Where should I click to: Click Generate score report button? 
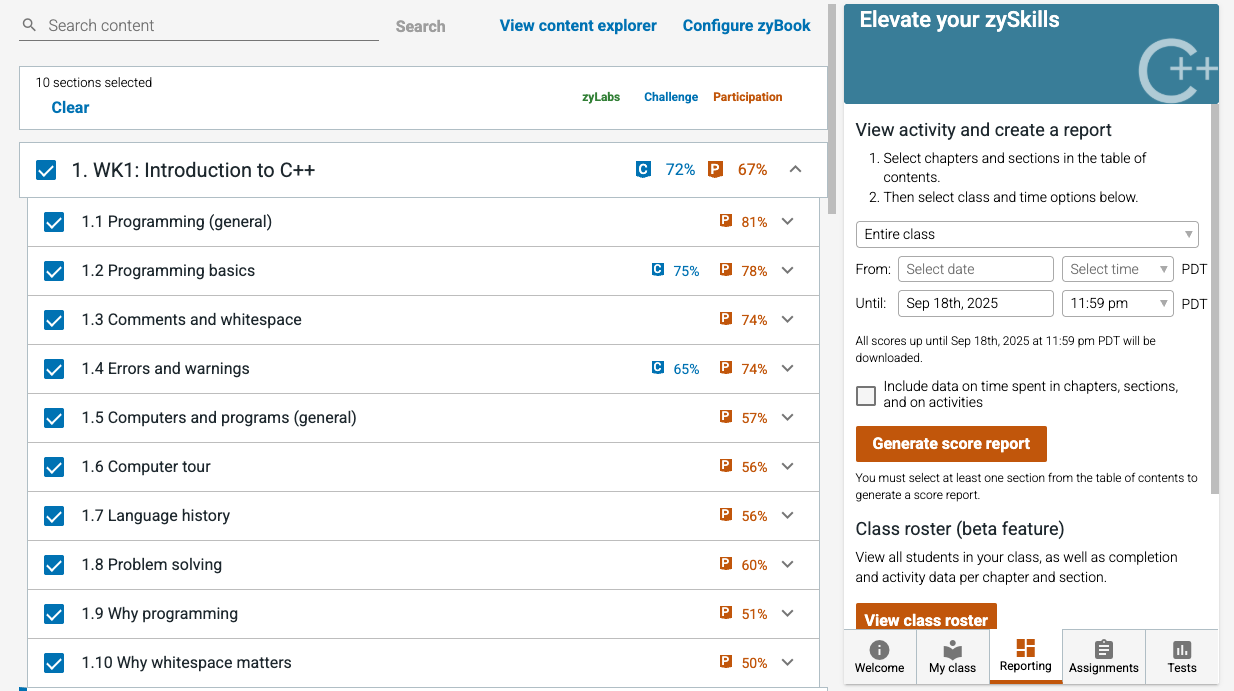tap(951, 444)
